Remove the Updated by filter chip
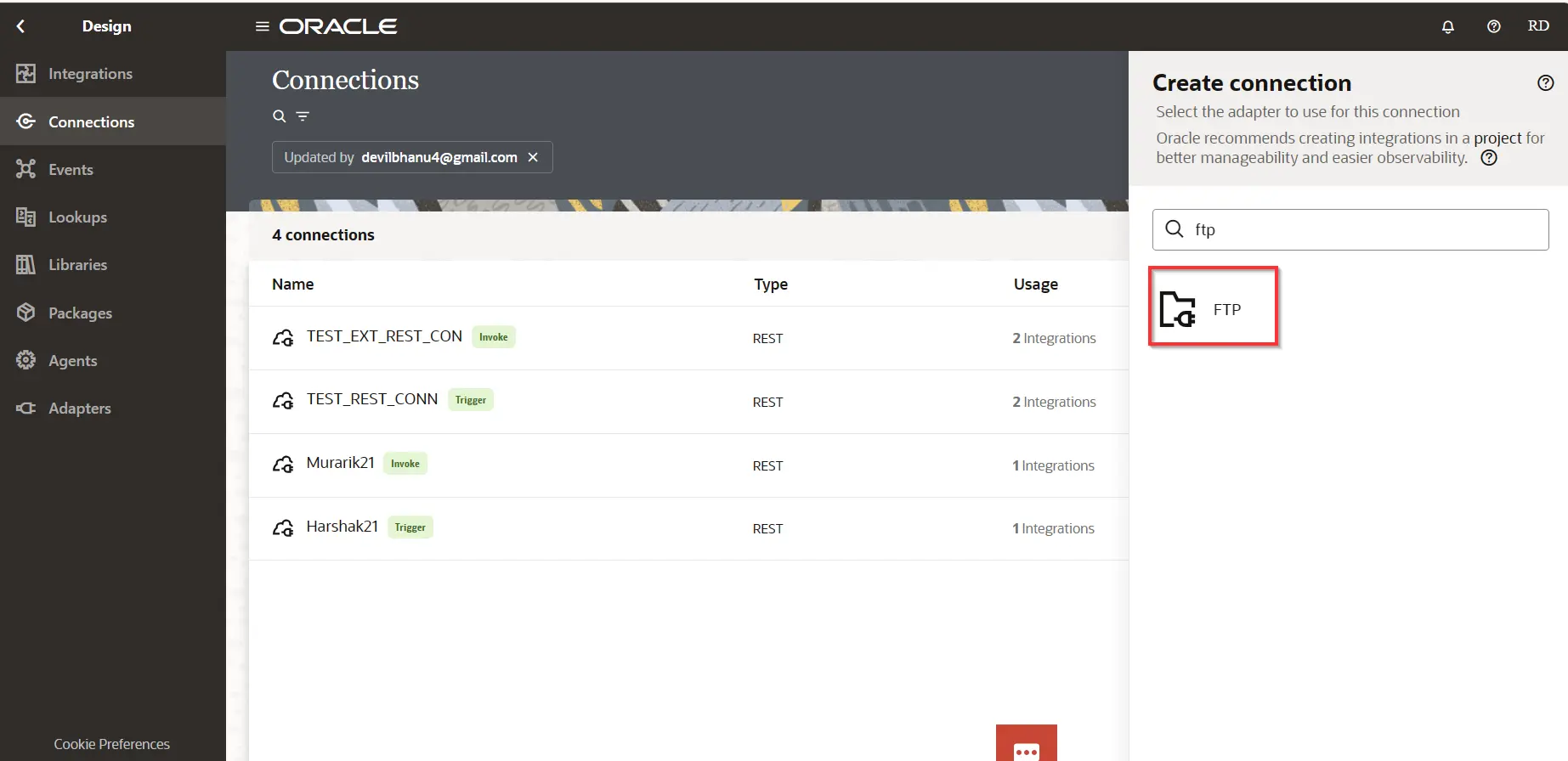 tap(533, 157)
